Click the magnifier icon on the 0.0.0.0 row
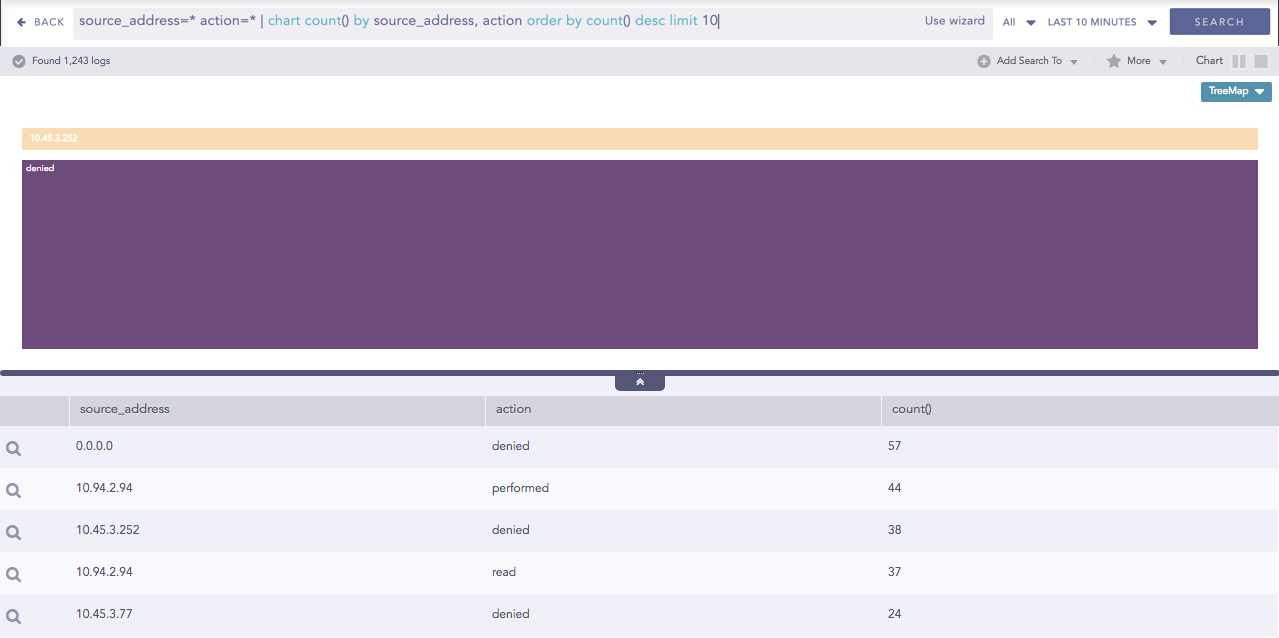 tap(13, 448)
